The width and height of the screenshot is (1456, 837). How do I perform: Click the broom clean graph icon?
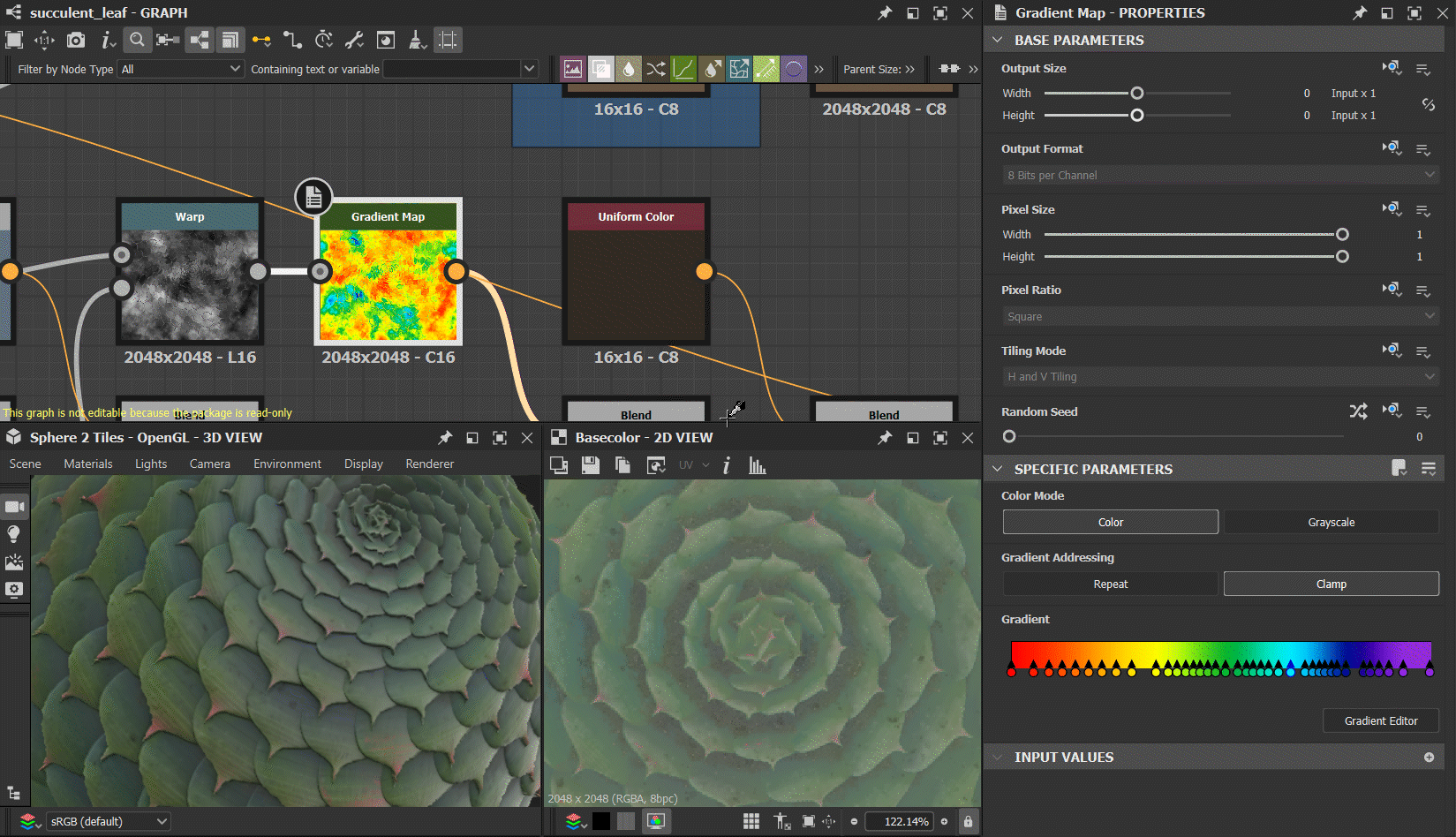(416, 40)
